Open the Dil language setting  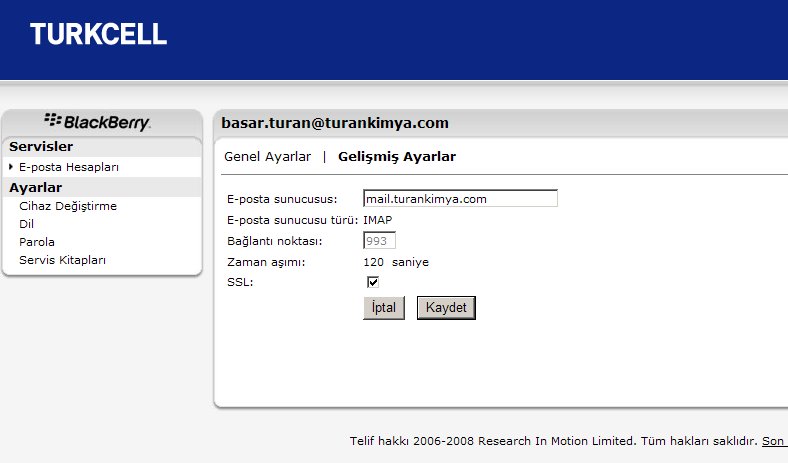(26, 224)
